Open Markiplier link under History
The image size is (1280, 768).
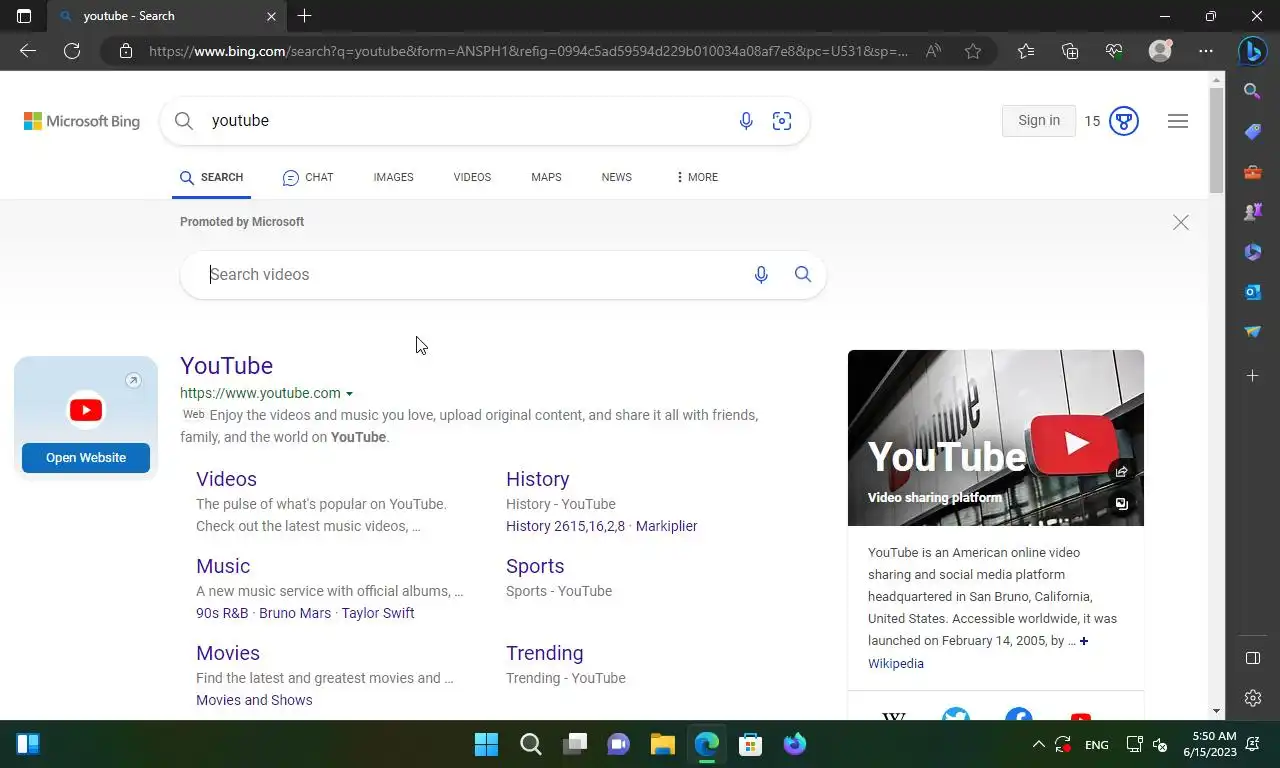point(666,526)
